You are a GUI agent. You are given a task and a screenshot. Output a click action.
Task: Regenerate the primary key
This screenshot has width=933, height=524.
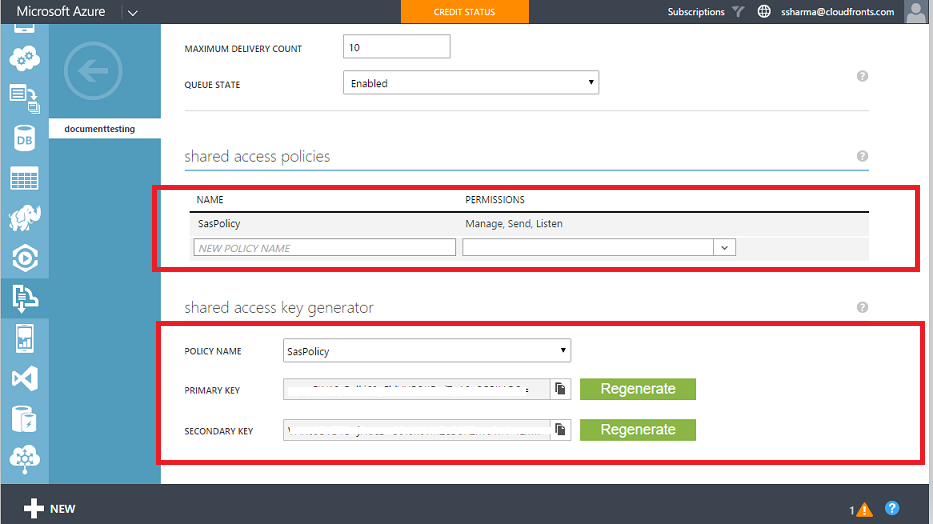(637, 389)
